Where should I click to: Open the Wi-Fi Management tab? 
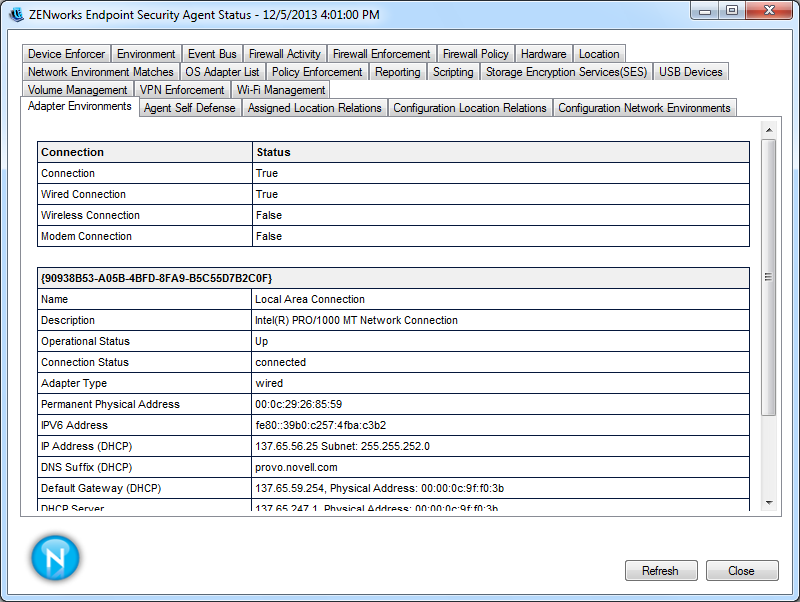281,90
